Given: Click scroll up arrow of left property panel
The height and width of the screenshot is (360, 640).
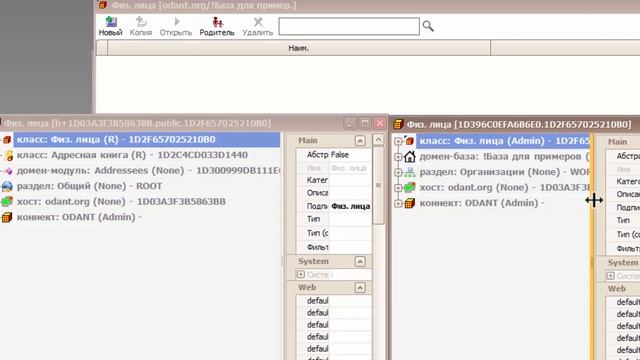Looking at the screenshot, I should (378, 140).
